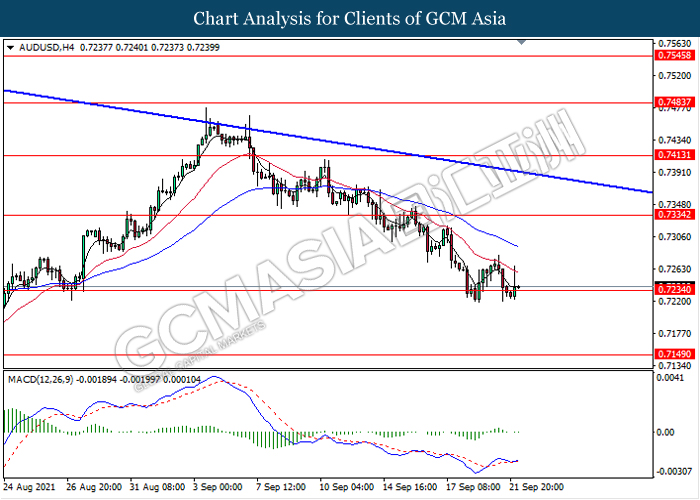Click the chart title header text
The width and height of the screenshot is (700, 500).
tap(350, 19)
